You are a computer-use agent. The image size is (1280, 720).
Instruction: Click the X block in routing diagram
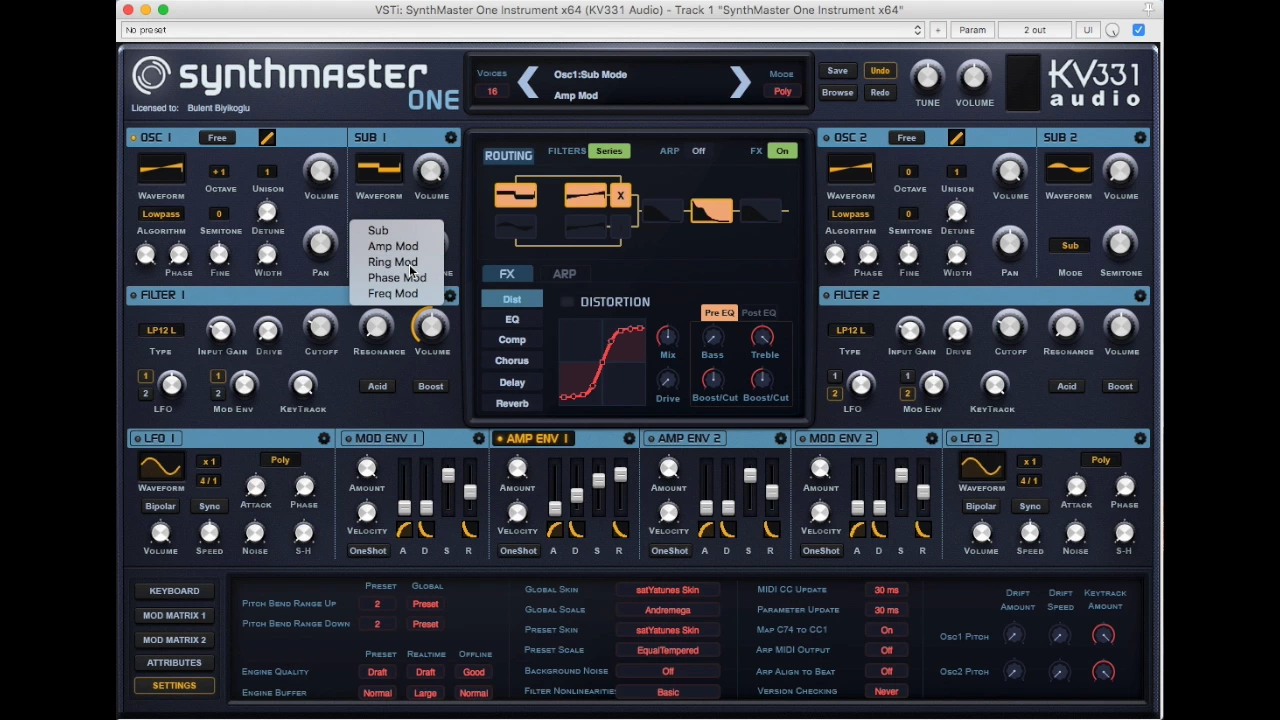pos(620,196)
